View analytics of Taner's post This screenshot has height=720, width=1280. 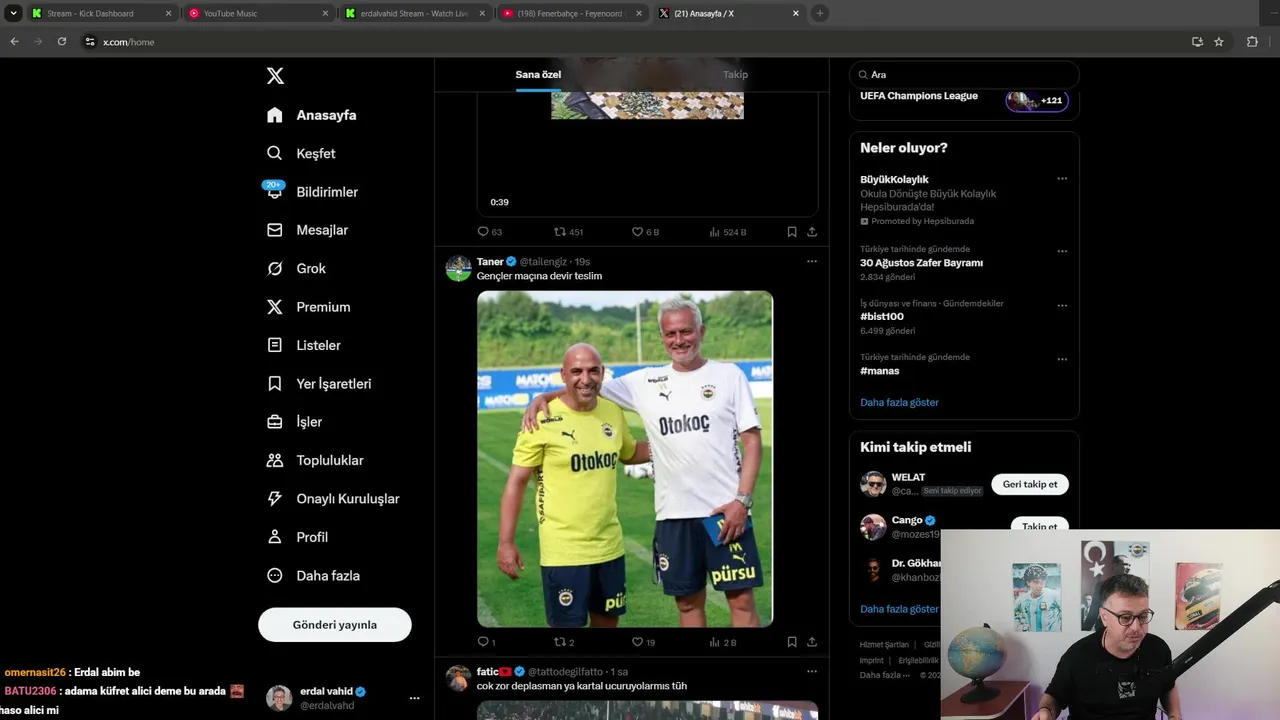[x=722, y=642]
